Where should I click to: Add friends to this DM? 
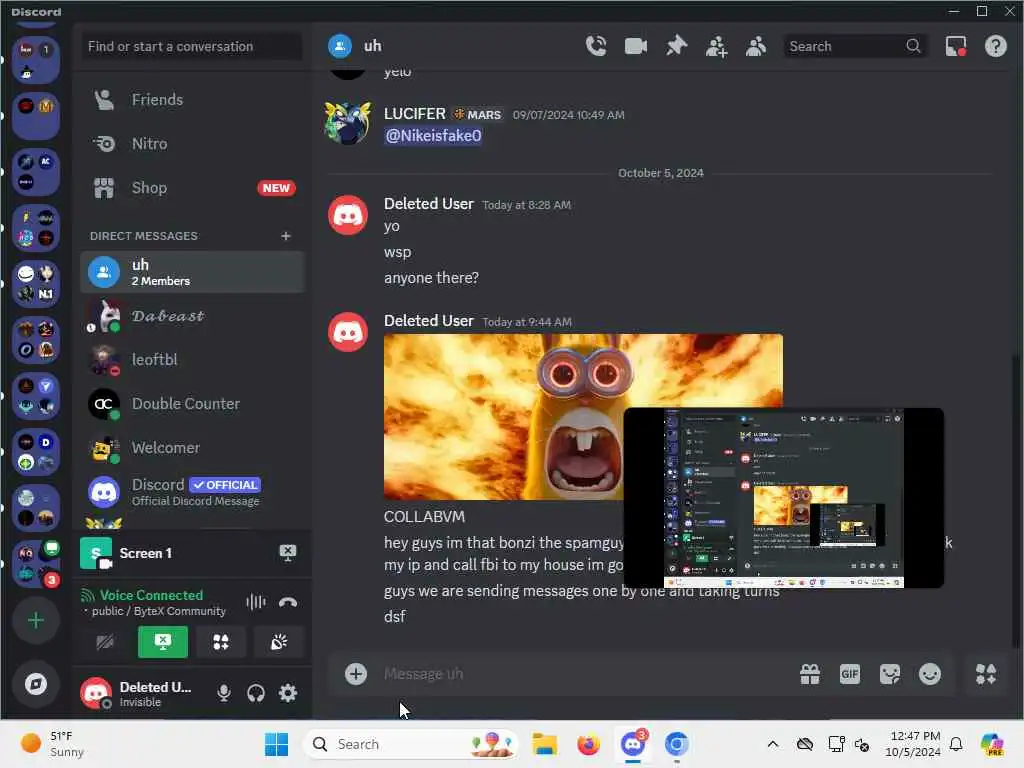click(716, 46)
